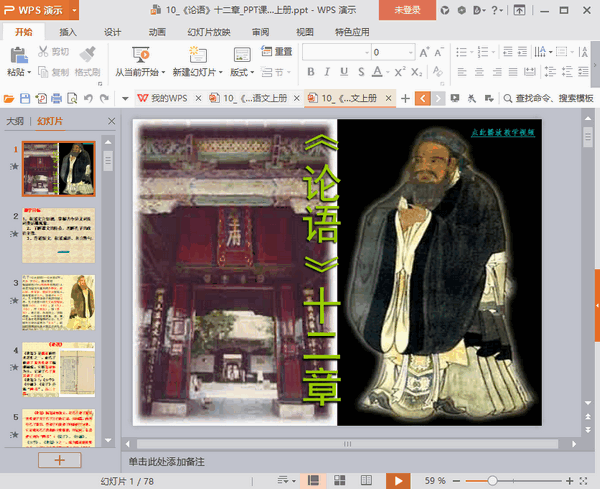Select slide 2 thumbnail
The width and height of the screenshot is (600, 489).
[x=59, y=235]
